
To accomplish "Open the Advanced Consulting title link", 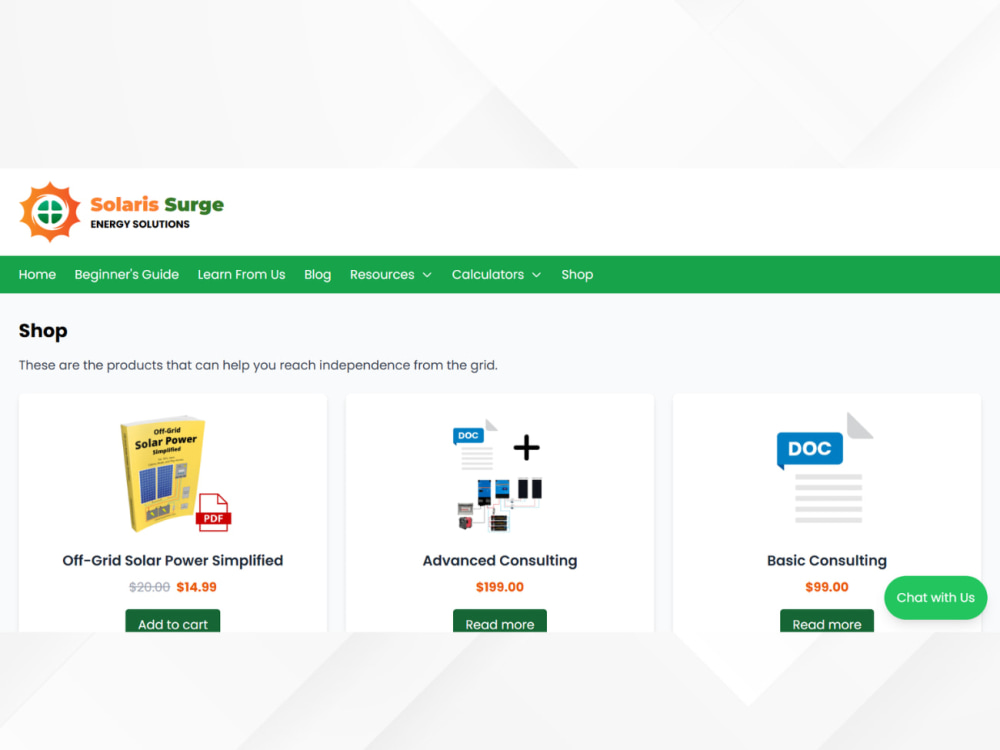I will 500,561.
